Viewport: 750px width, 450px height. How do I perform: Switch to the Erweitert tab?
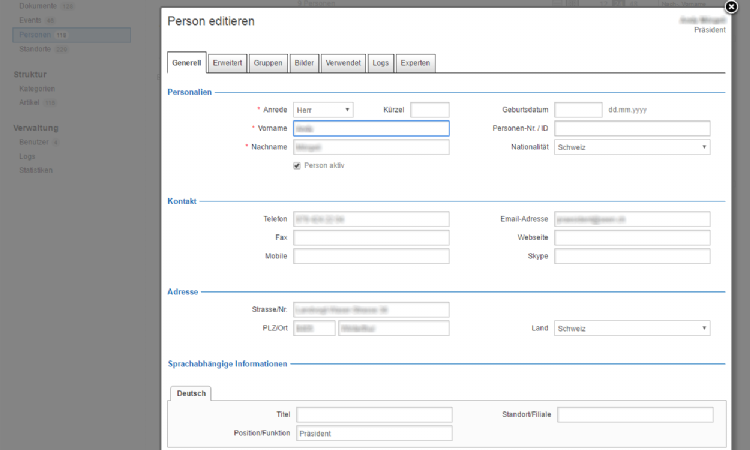coord(227,63)
